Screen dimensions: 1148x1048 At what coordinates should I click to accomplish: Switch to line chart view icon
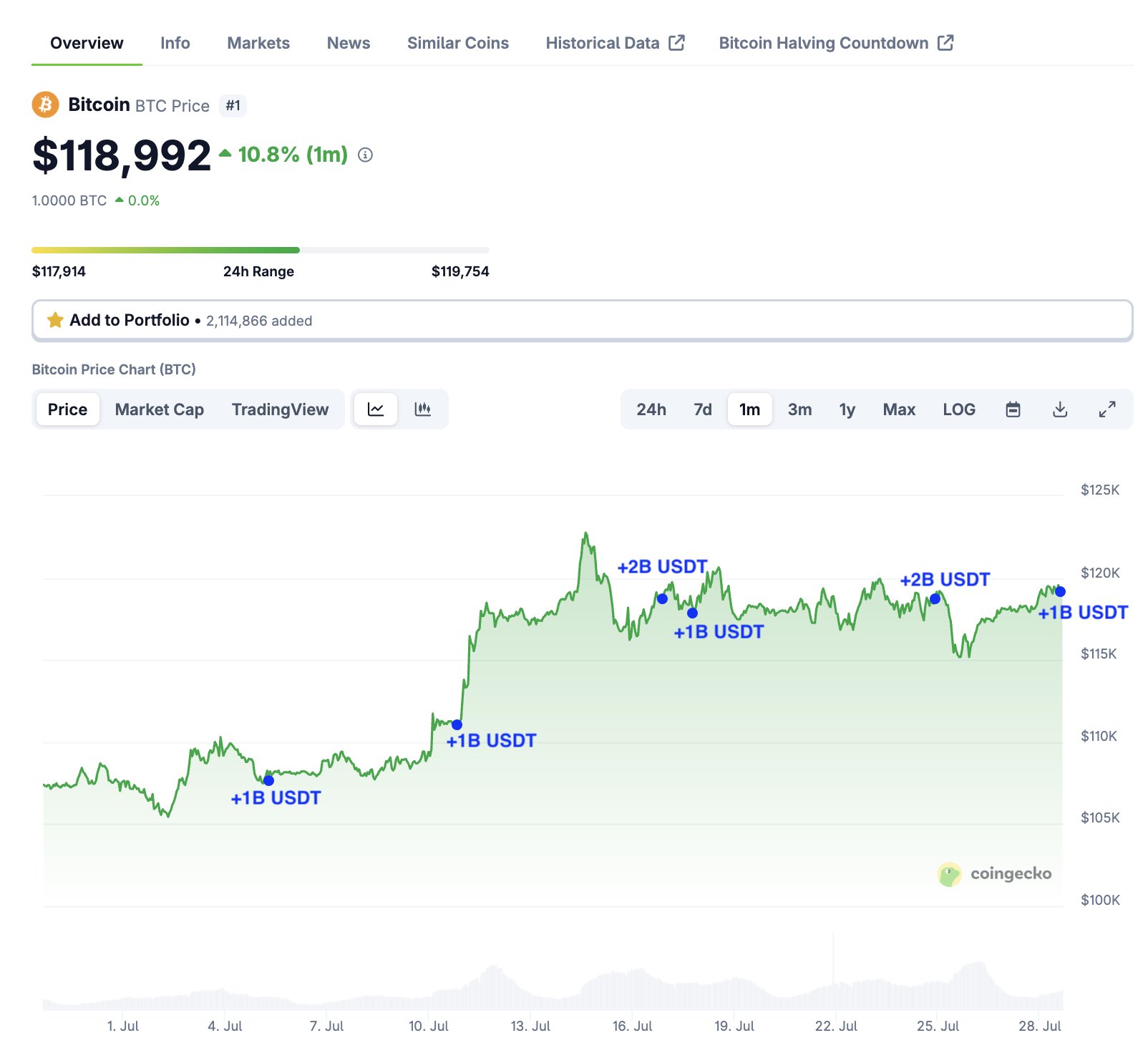coord(376,409)
